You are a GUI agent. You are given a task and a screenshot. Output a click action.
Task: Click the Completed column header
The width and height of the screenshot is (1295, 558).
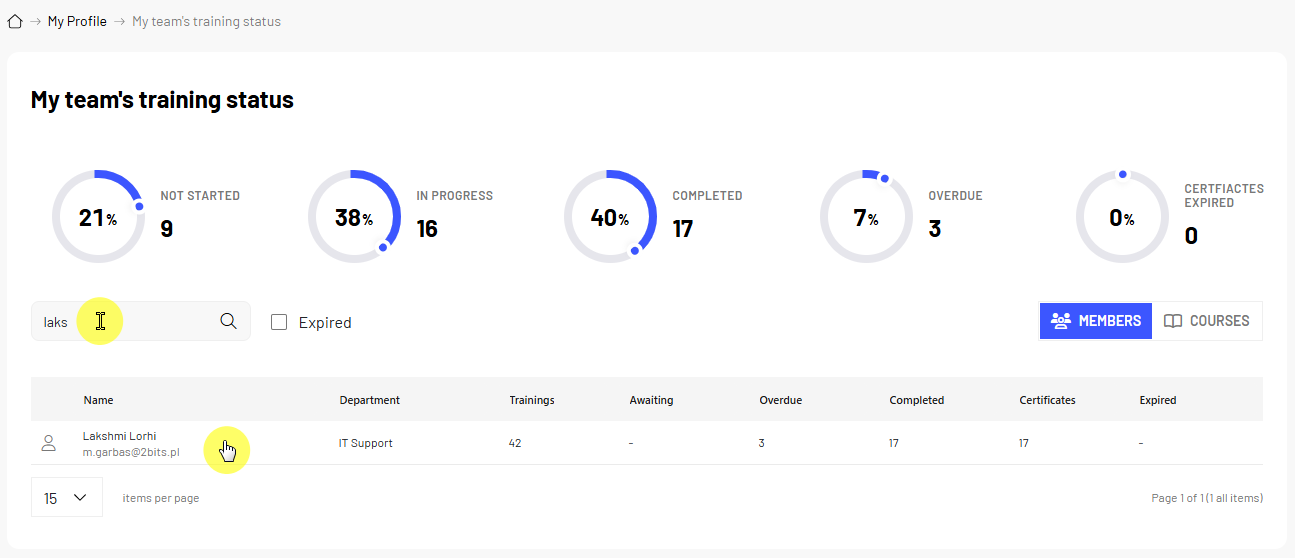(x=916, y=400)
